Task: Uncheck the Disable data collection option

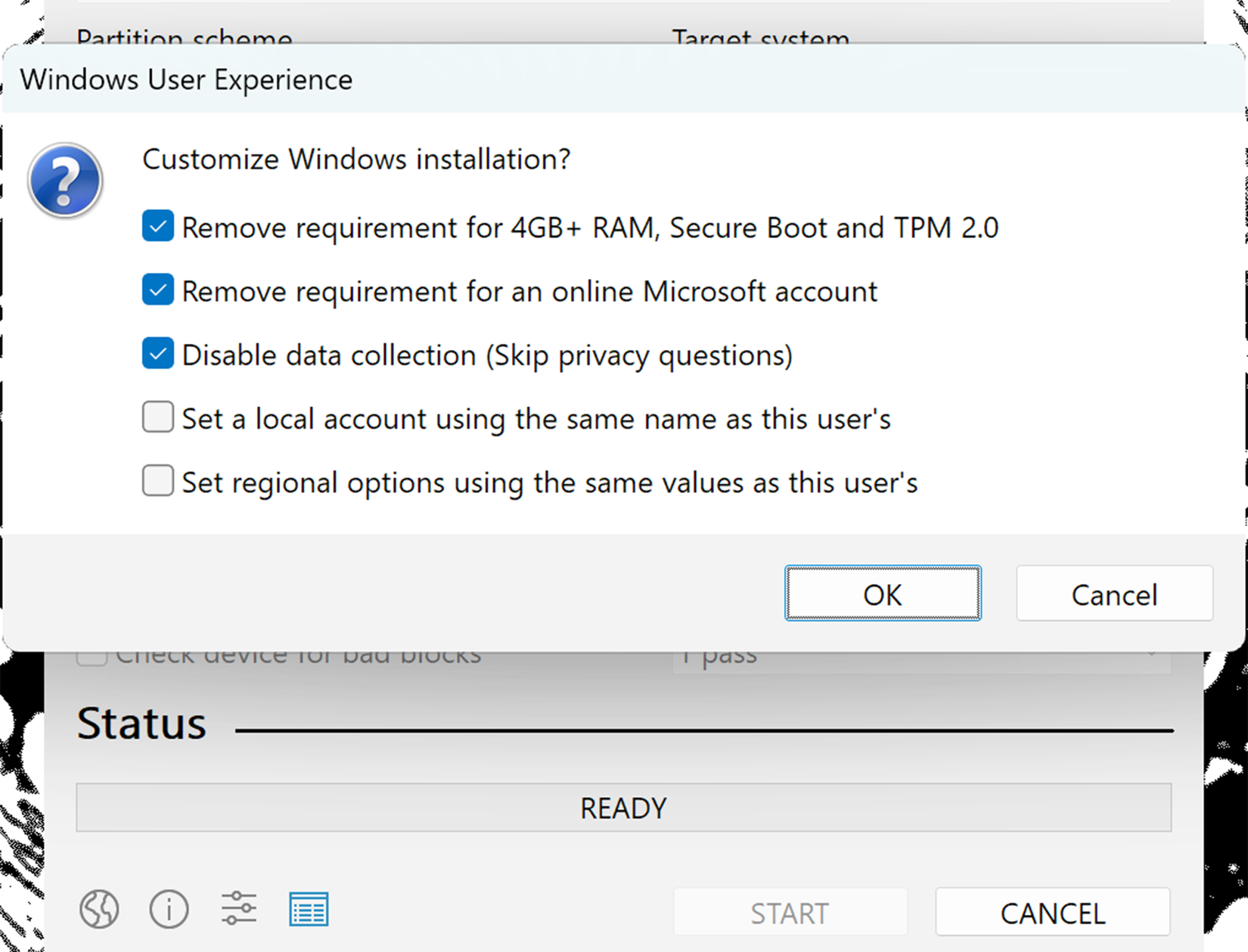Action: pos(157,353)
